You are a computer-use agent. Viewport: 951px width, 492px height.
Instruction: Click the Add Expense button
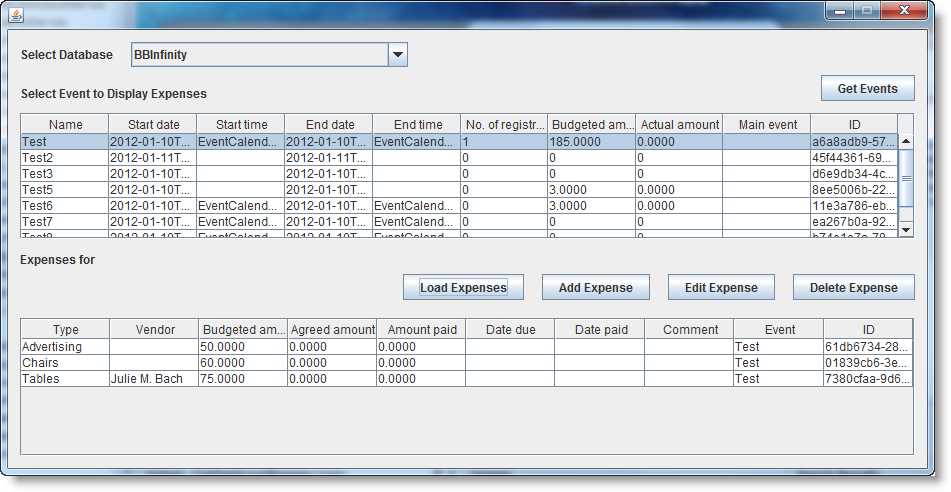point(596,288)
